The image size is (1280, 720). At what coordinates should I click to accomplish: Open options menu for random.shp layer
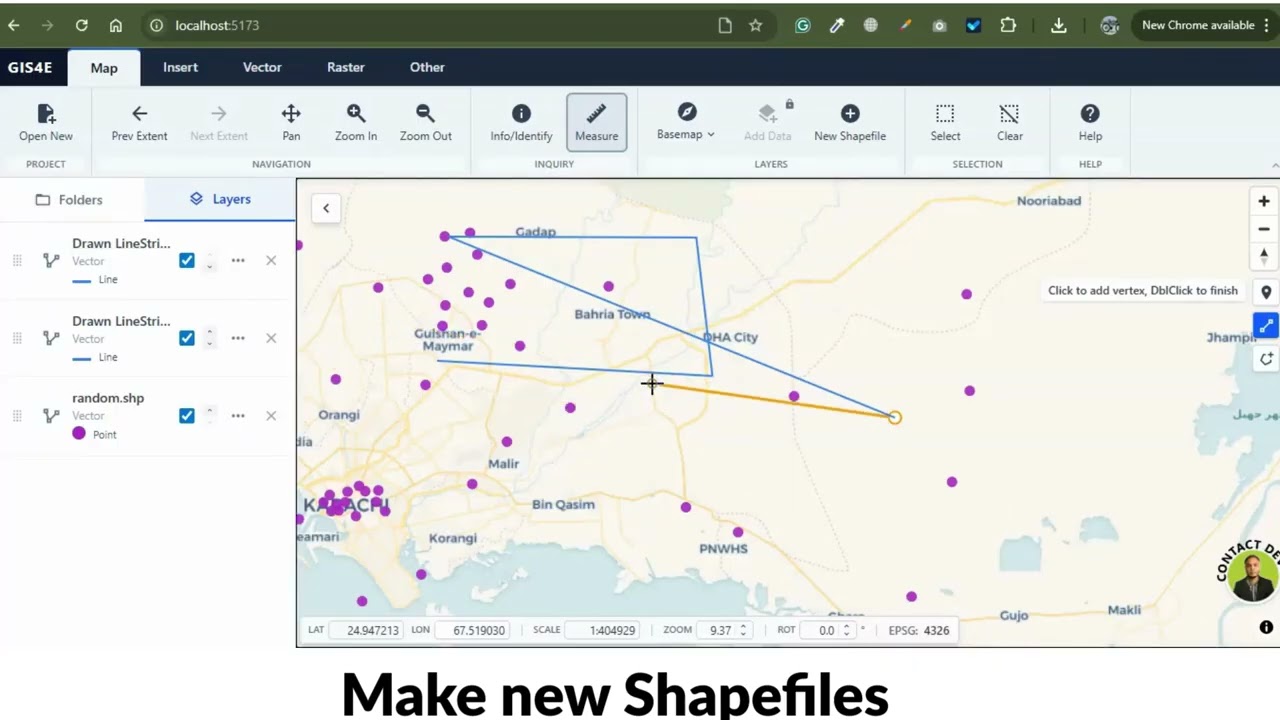(x=238, y=415)
